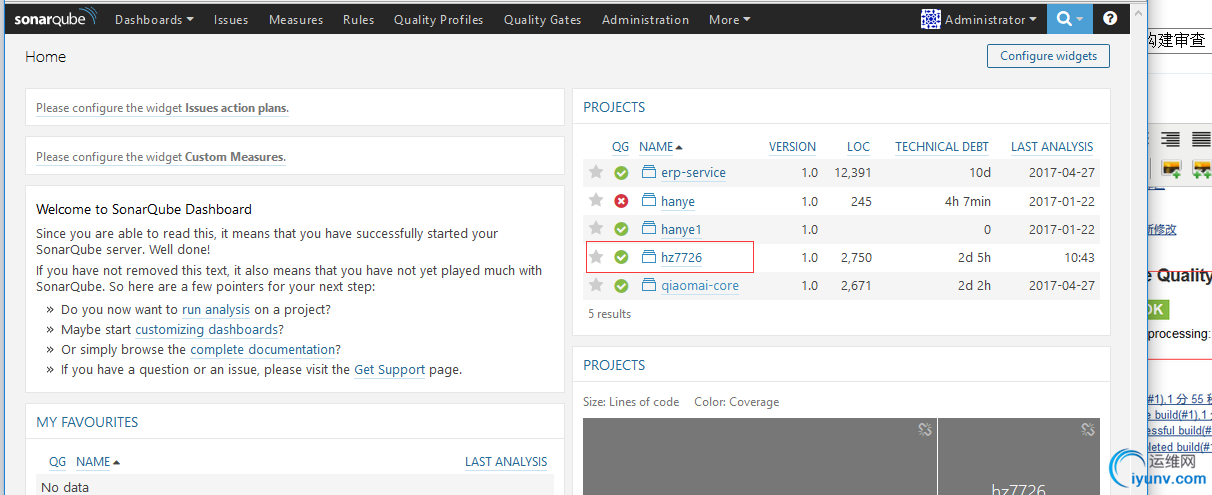Open the Get Support link
1212x495 pixels.
click(390, 370)
